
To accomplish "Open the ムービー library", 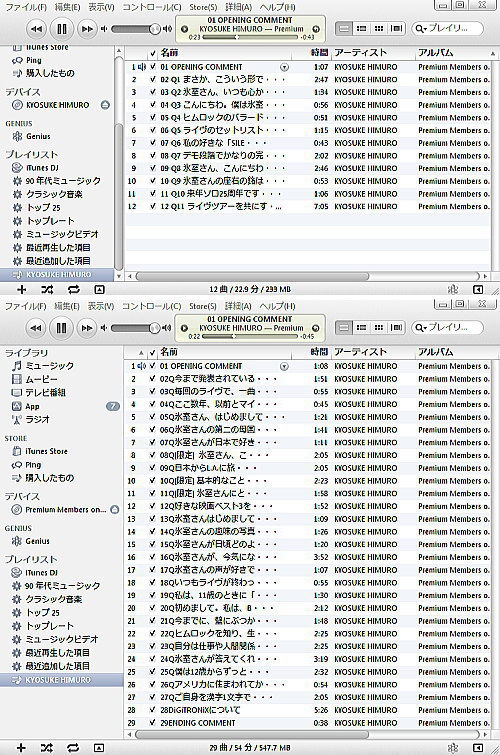I will [x=41, y=379].
